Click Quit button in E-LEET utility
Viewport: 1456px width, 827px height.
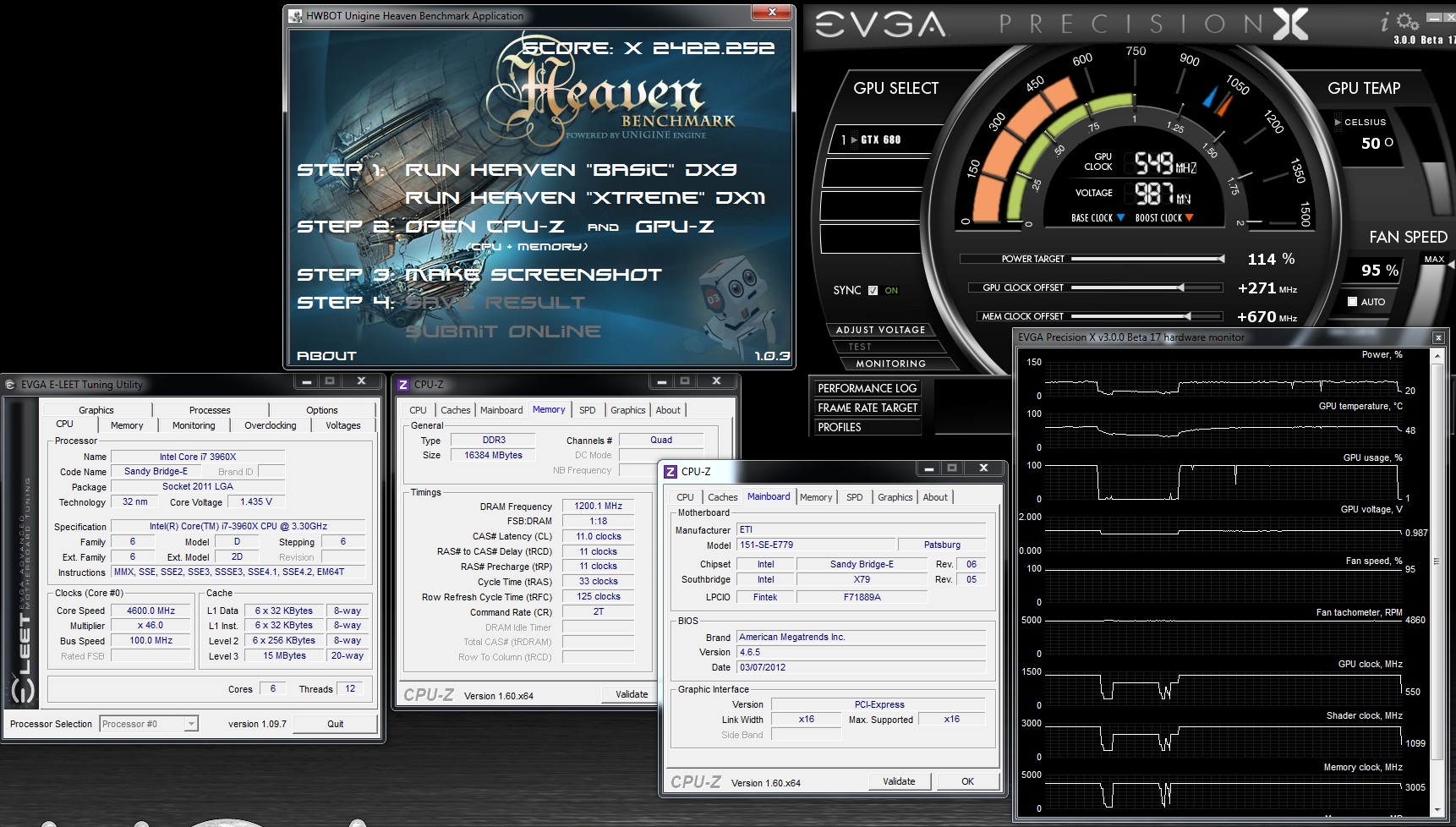pyautogui.click(x=335, y=724)
